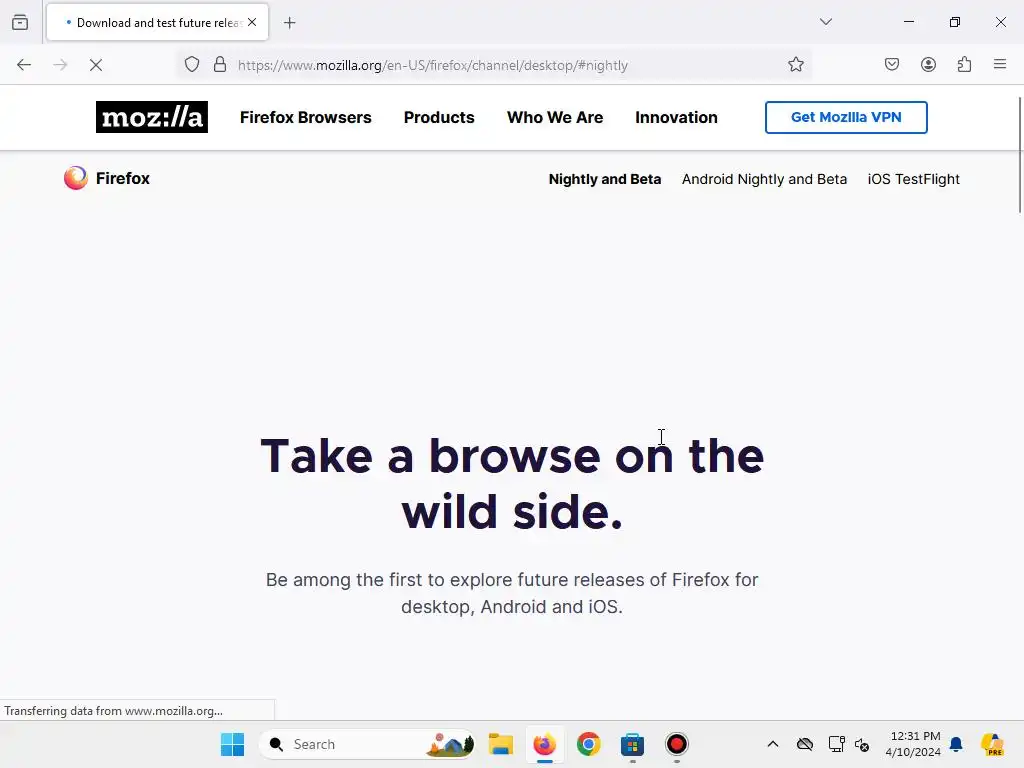The image size is (1024, 768).
Task: Click the "Be among the first to explore" paragraph
Action: click(x=512, y=593)
